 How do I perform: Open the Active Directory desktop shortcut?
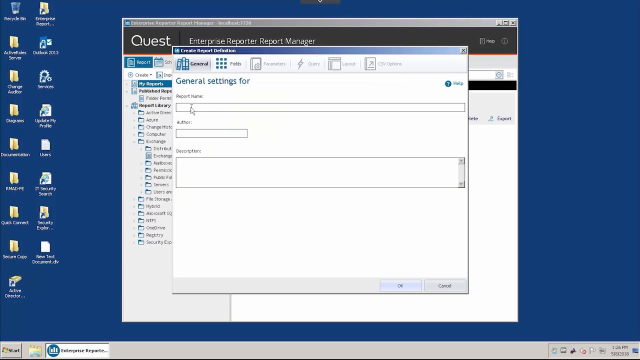coord(15,287)
